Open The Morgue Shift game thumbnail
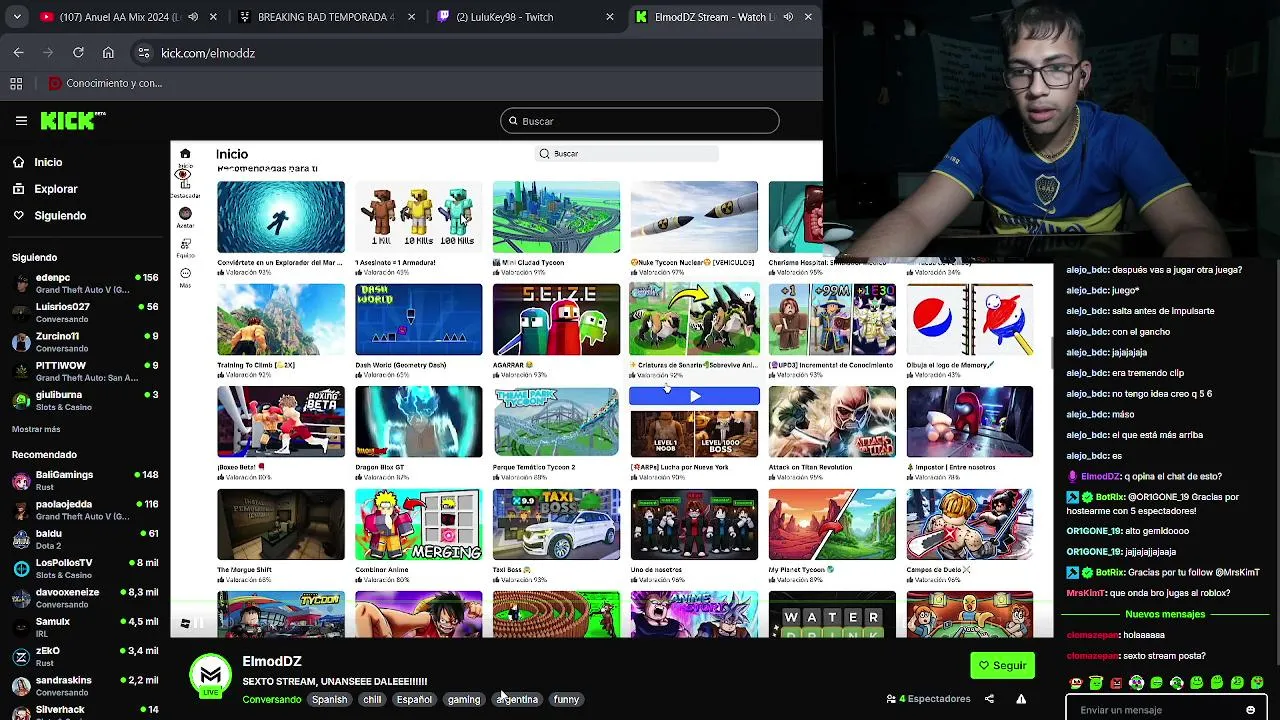 281,525
